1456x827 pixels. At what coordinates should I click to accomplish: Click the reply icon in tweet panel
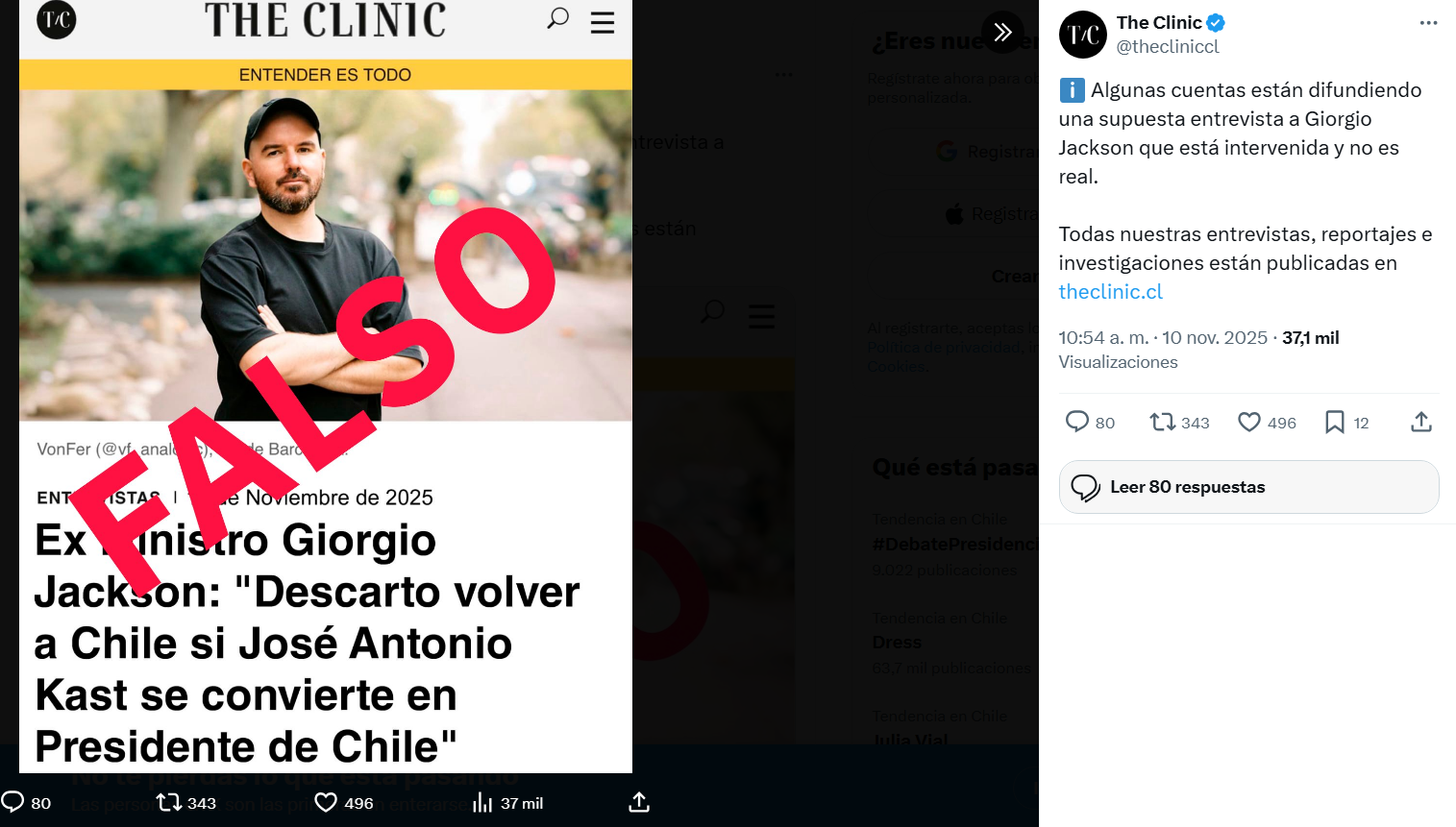(1077, 422)
